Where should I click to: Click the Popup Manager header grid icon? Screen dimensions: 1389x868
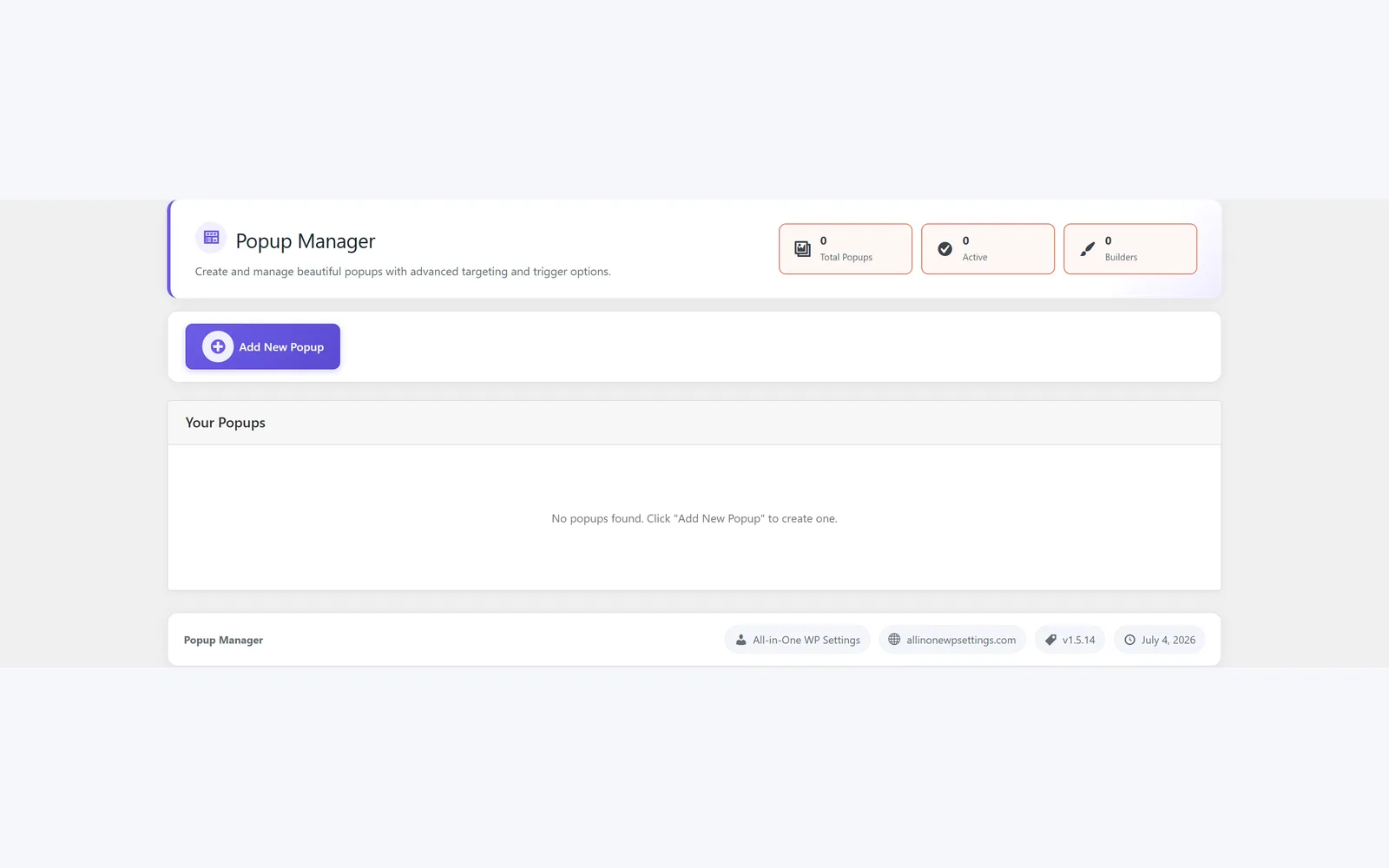[211, 237]
